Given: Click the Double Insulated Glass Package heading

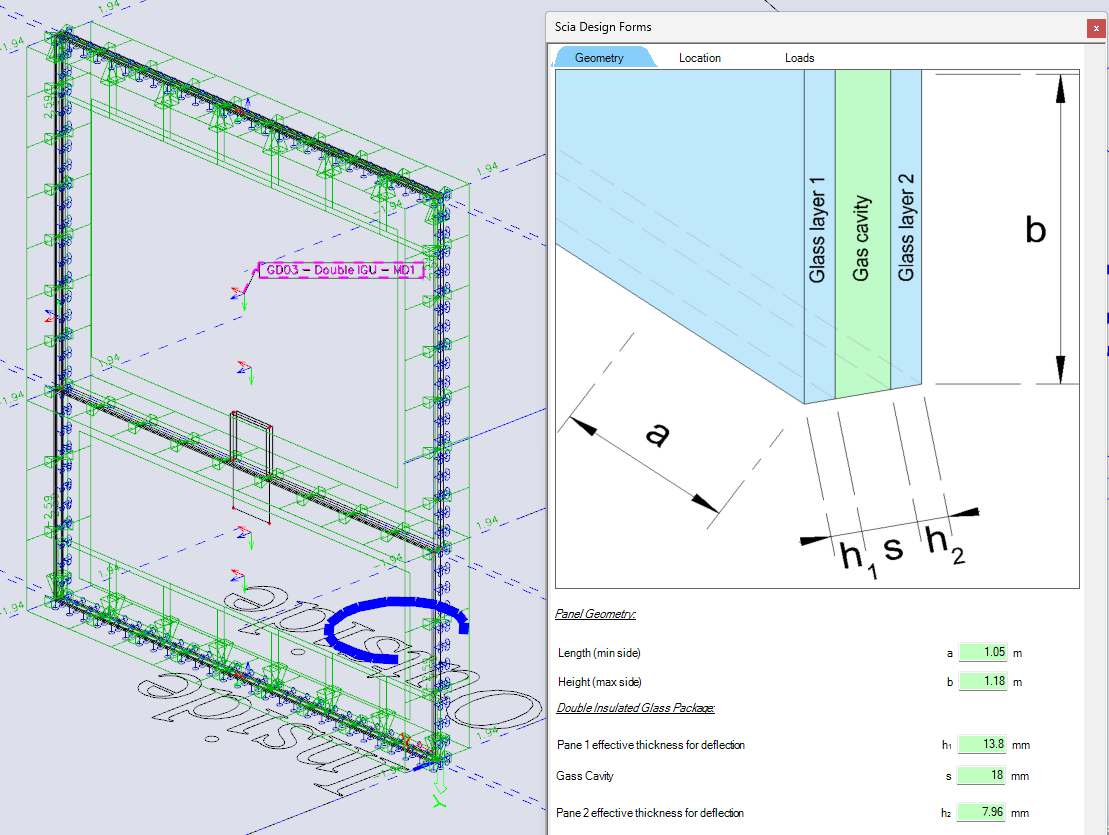Looking at the screenshot, I should (634, 707).
